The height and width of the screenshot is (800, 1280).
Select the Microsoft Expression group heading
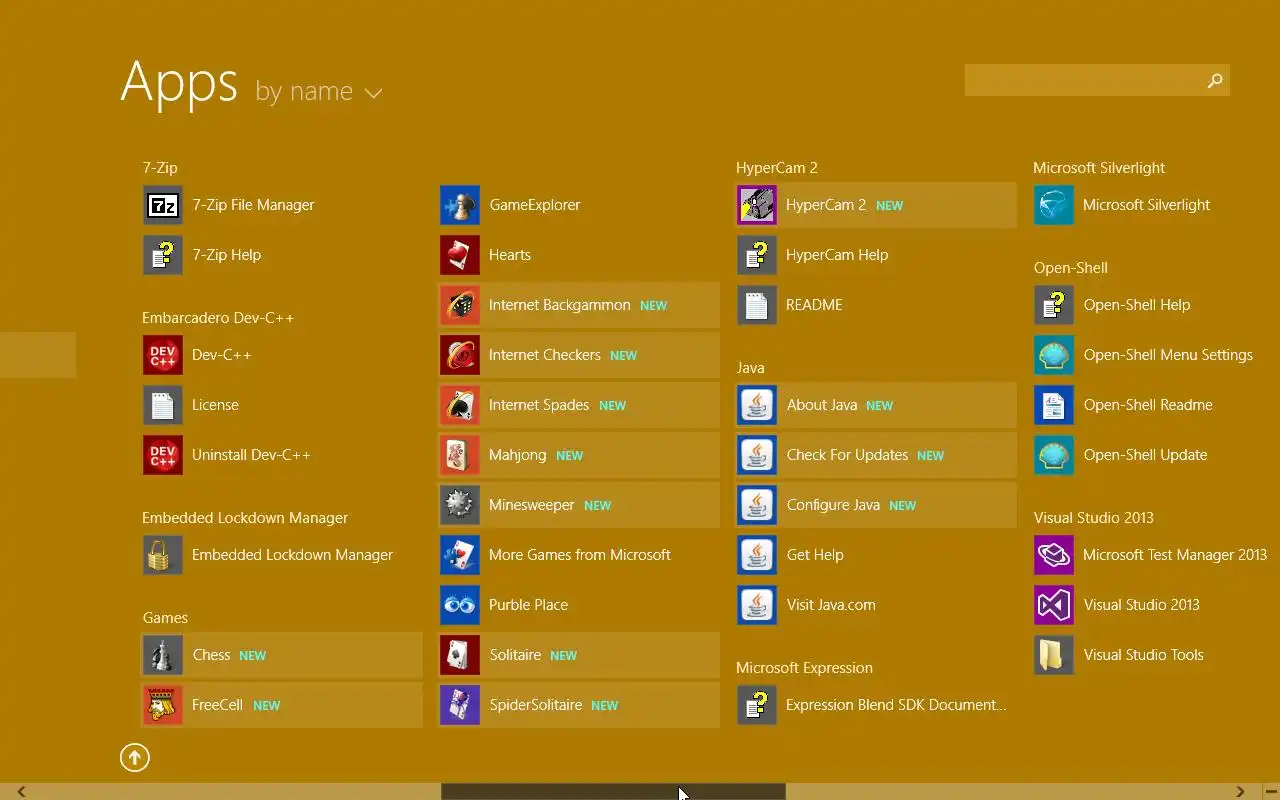[x=804, y=668]
